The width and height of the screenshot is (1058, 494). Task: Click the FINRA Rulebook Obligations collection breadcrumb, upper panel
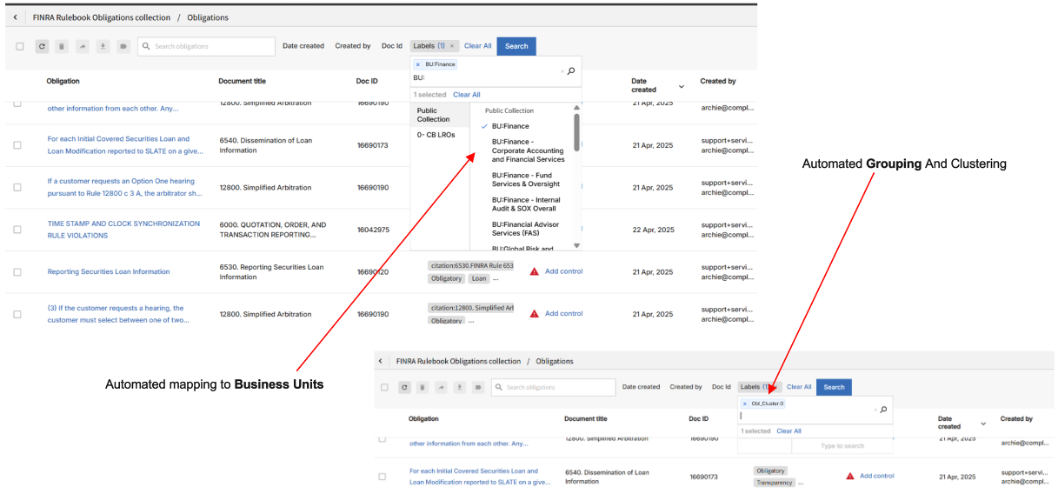click(101, 18)
